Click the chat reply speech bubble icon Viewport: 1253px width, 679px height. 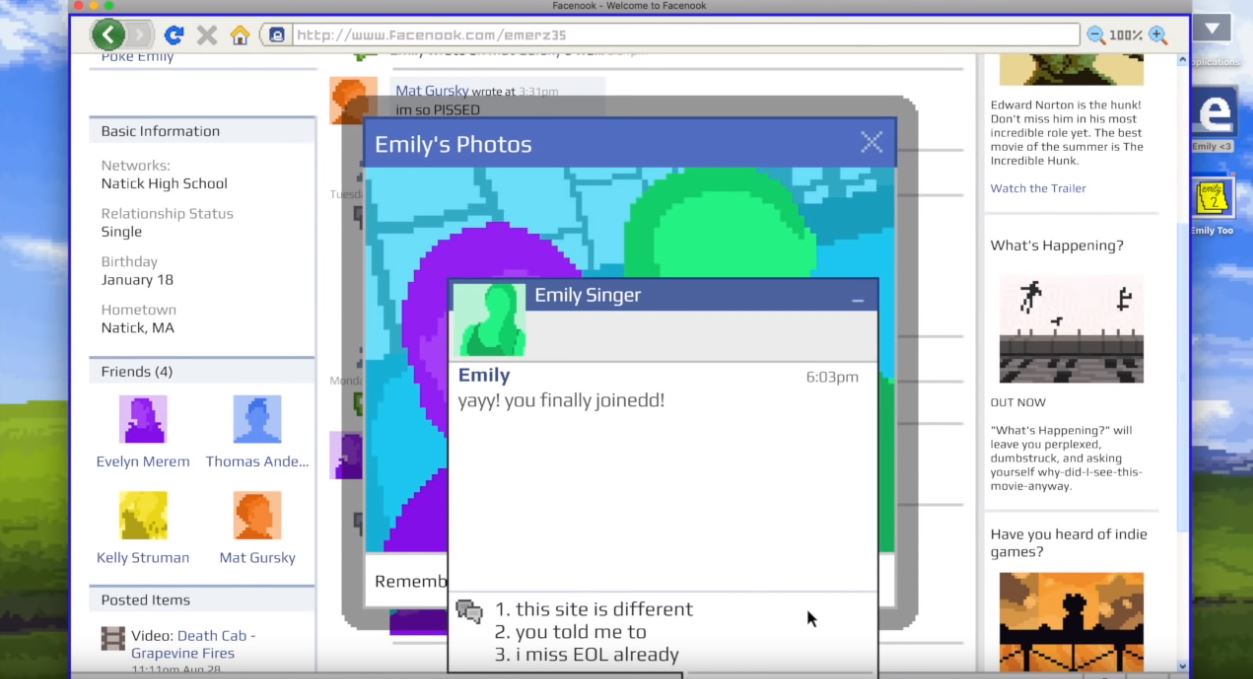(x=469, y=611)
